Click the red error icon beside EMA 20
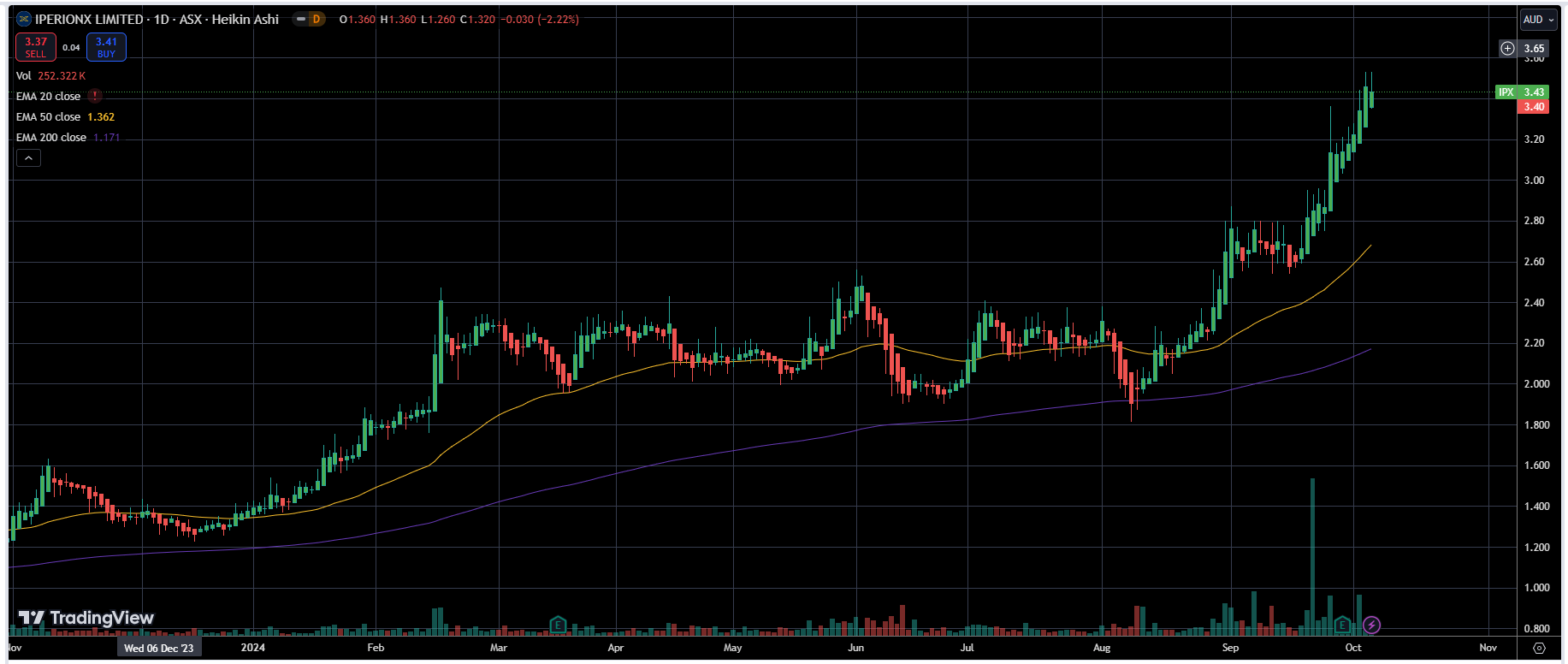 point(94,96)
